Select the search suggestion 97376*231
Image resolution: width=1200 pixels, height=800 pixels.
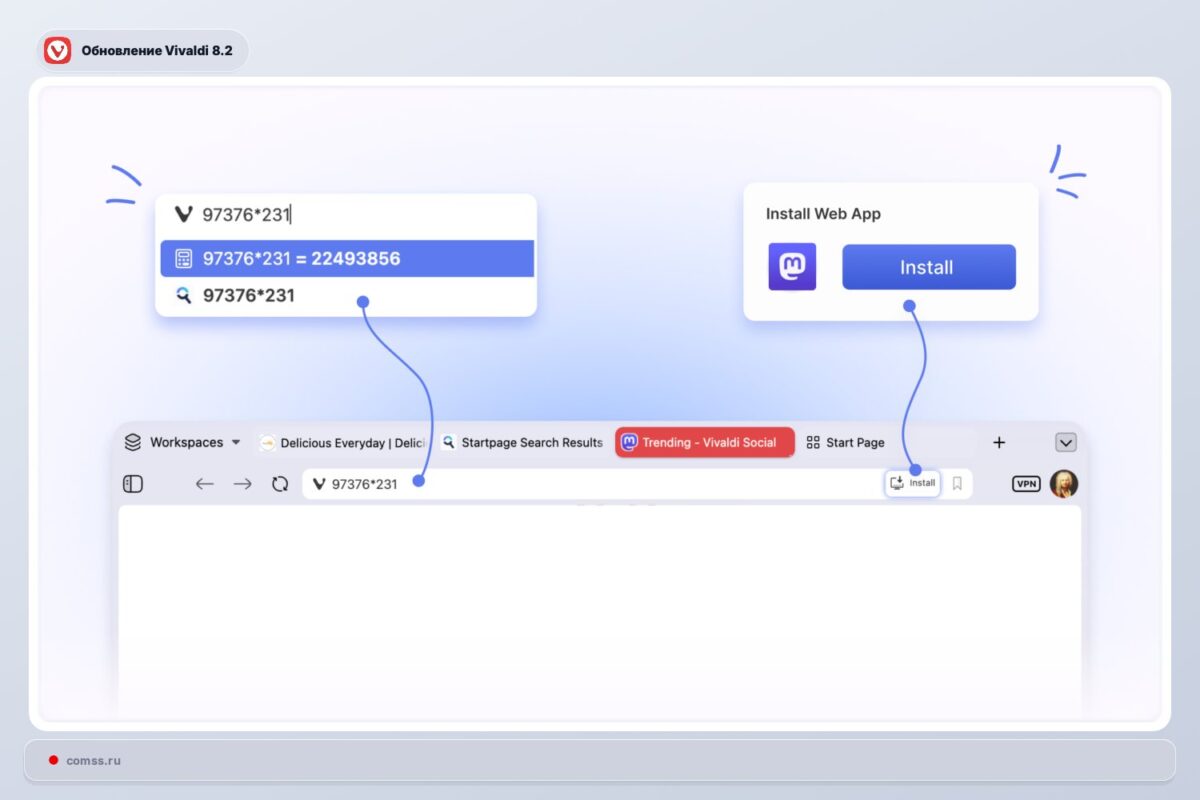click(x=347, y=296)
